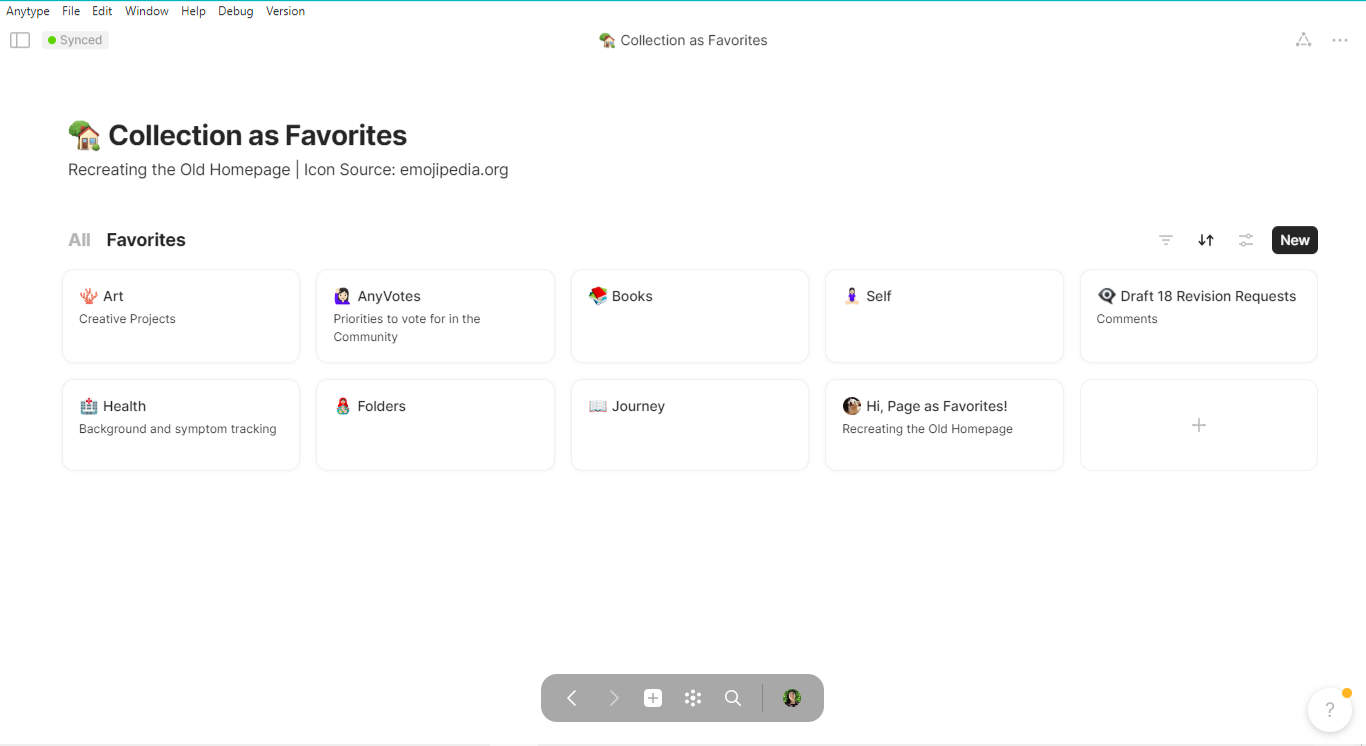Go back with the left arrow
This screenshot has width=1366, height=746.
(x=572, y=698)
